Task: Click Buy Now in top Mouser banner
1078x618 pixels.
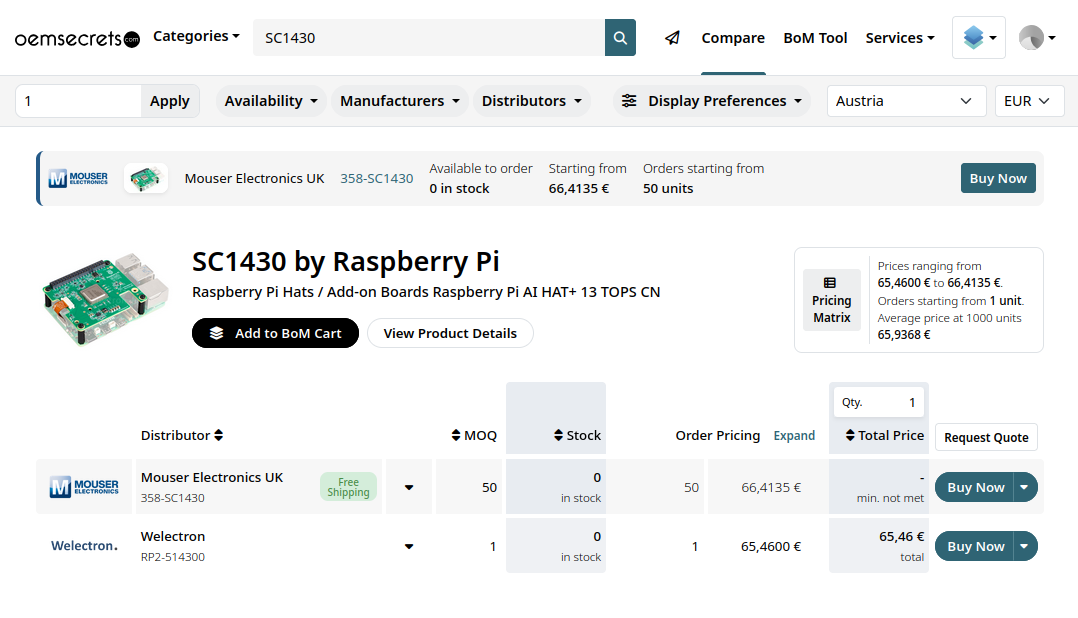Action: tap(998, 179)
